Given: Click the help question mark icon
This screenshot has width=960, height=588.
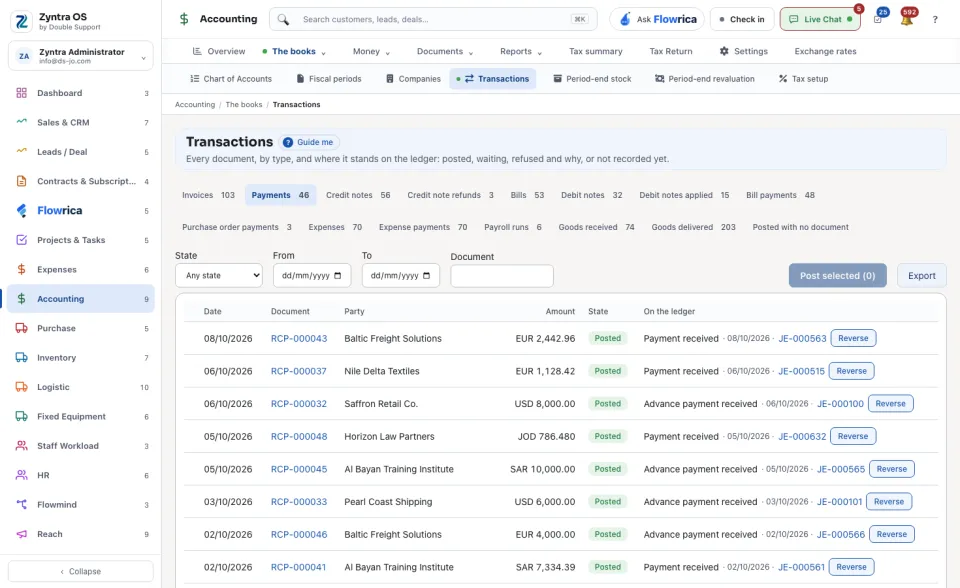Looking at the screenshot, I should tap(935, 20).
